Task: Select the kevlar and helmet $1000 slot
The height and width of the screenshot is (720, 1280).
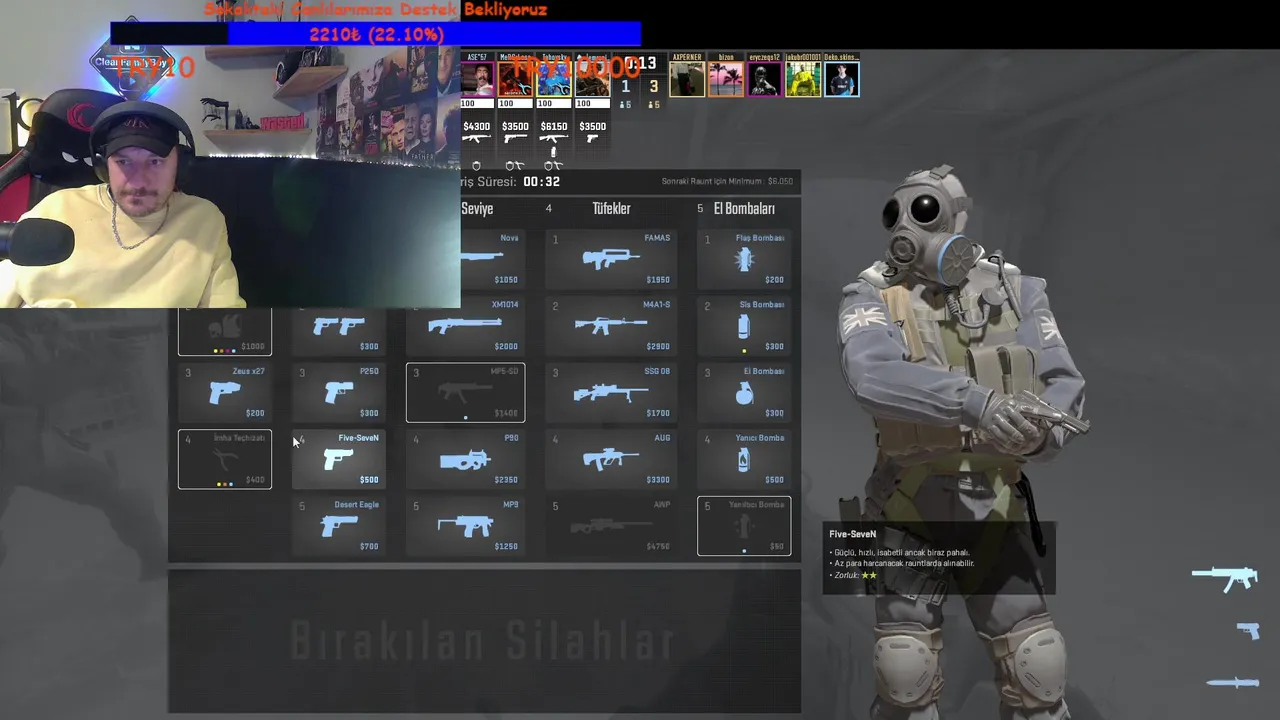Action: pyautogui.click(x=225, y=331)
